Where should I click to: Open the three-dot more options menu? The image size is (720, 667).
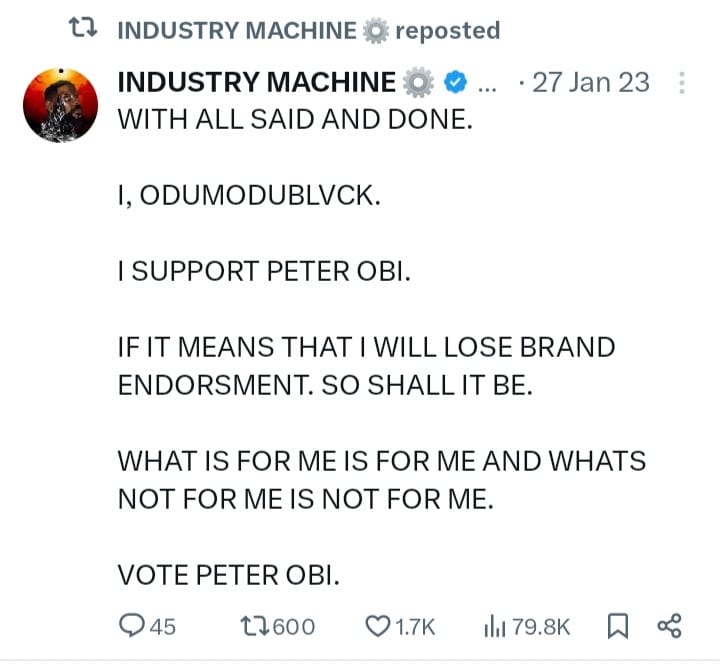coord(683,82)
